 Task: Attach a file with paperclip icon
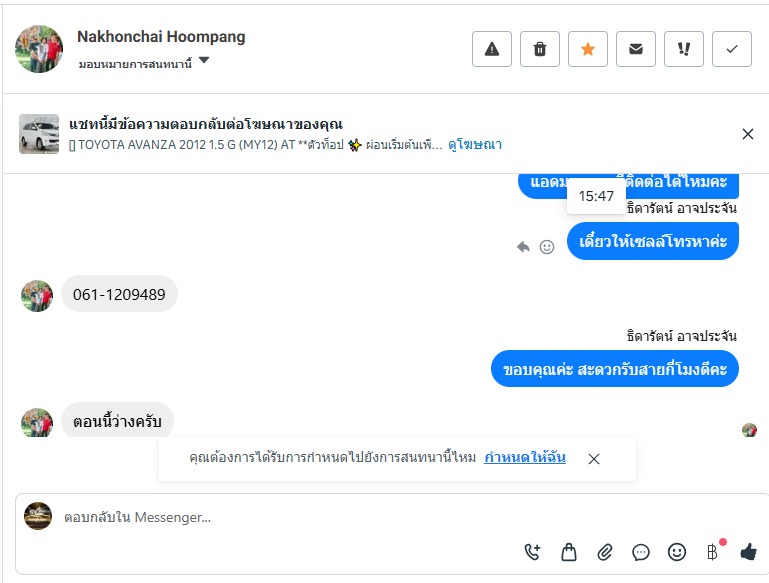point(605,551)
